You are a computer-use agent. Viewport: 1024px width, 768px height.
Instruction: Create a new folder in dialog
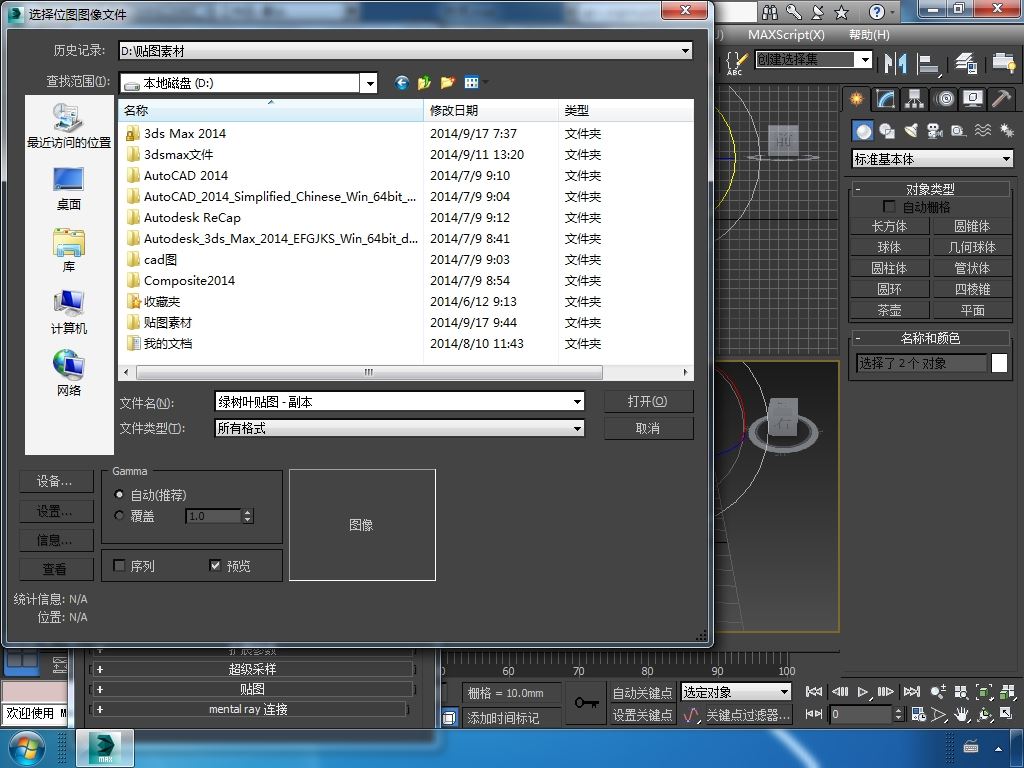point(447,82)
